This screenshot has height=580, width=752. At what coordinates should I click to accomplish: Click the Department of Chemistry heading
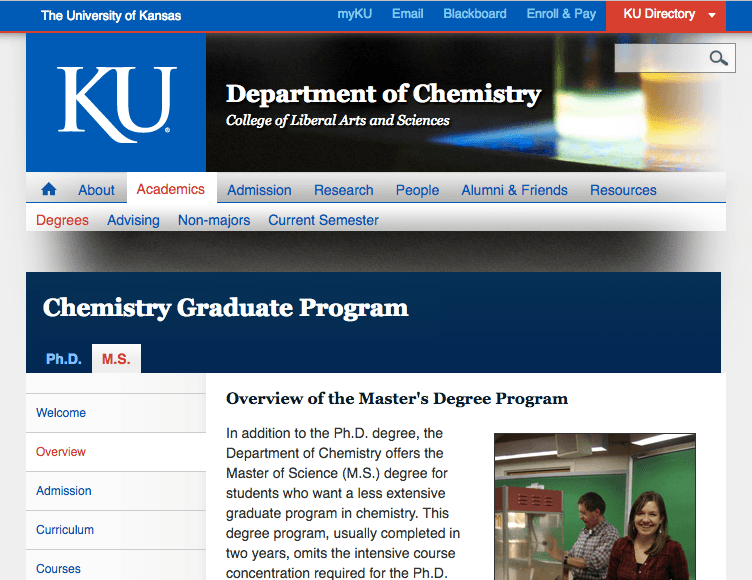tap(384, 94)
